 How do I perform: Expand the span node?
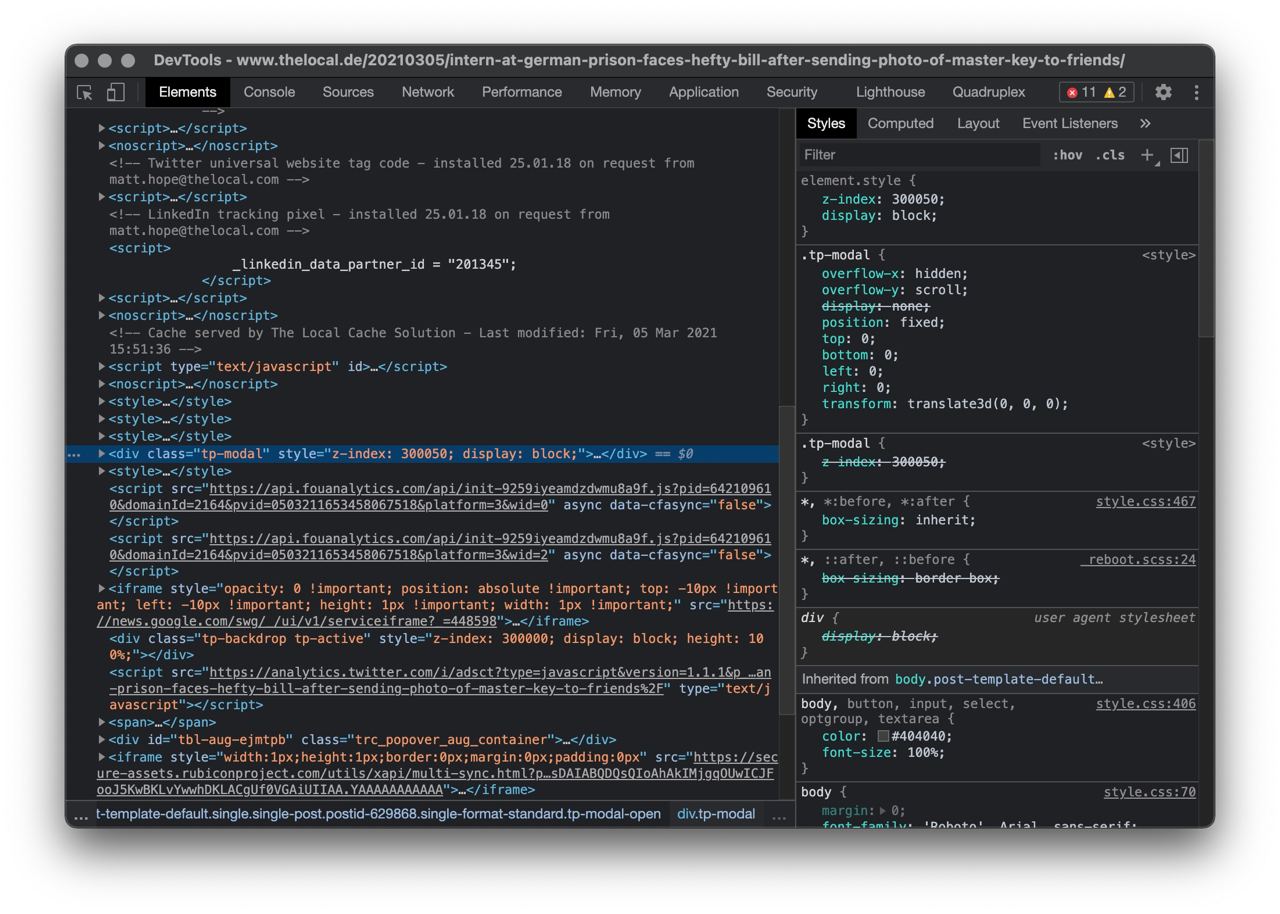point(102,722)
